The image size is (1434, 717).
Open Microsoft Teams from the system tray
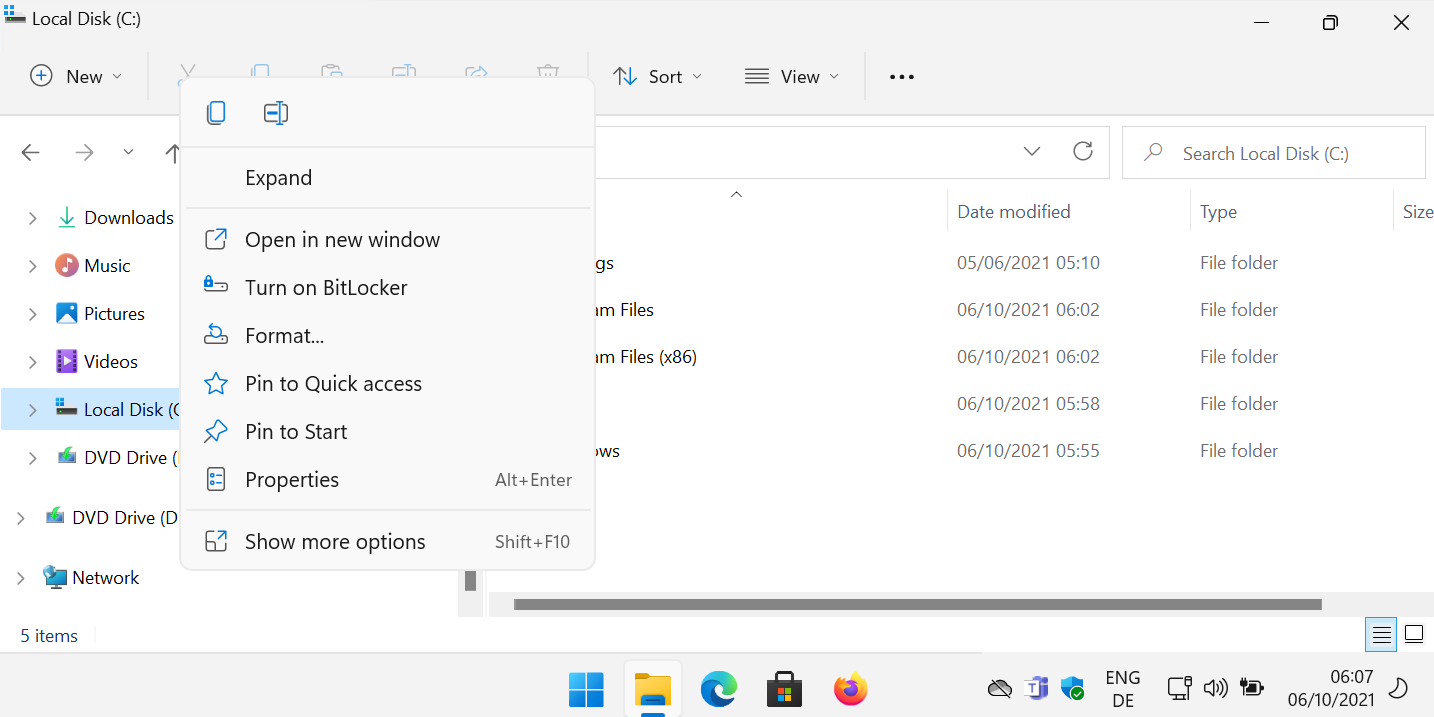pyautogui.click(x=1036, y=688)
